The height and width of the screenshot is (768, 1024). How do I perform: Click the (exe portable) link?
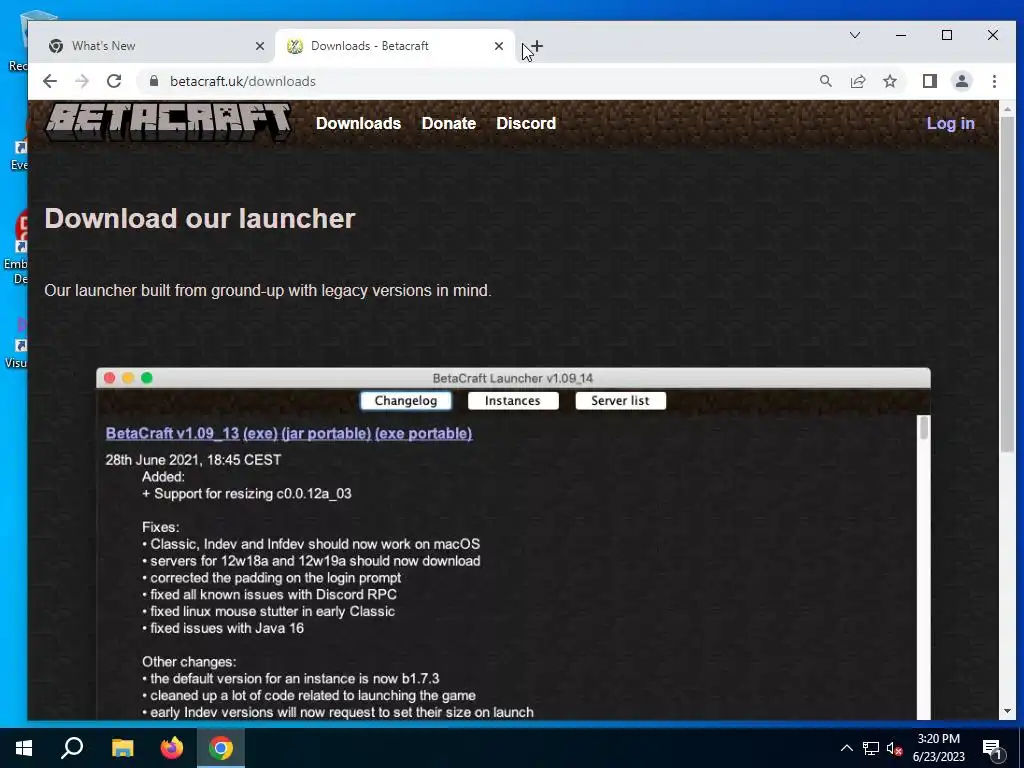[423, 434]
